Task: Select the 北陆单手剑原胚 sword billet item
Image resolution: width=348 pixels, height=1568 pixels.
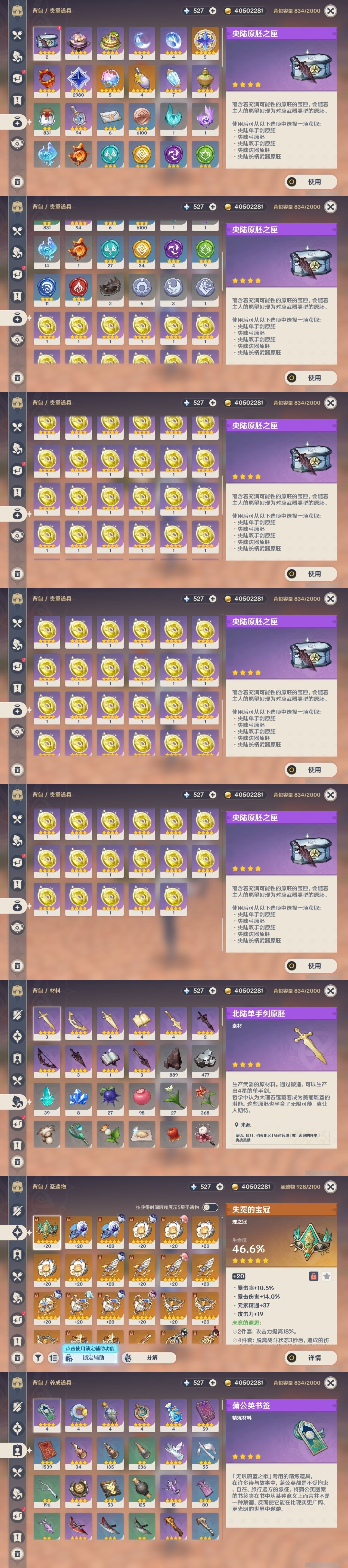Action: click(46, 1023)
